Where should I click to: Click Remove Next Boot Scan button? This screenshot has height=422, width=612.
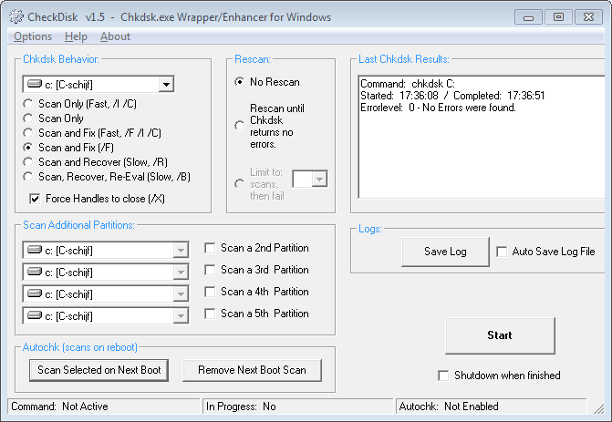coord(252,370)
